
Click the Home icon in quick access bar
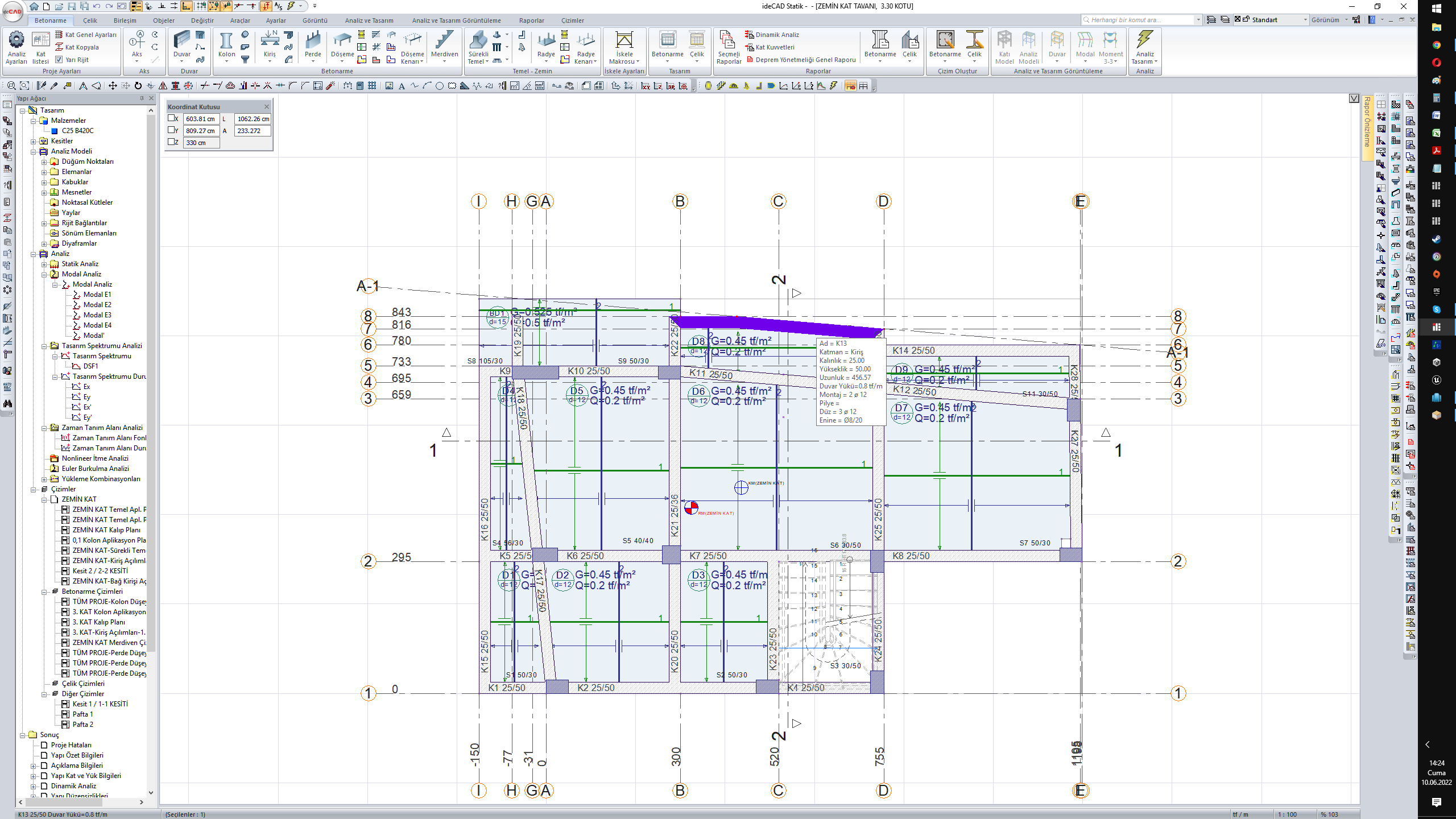[34, 6]
